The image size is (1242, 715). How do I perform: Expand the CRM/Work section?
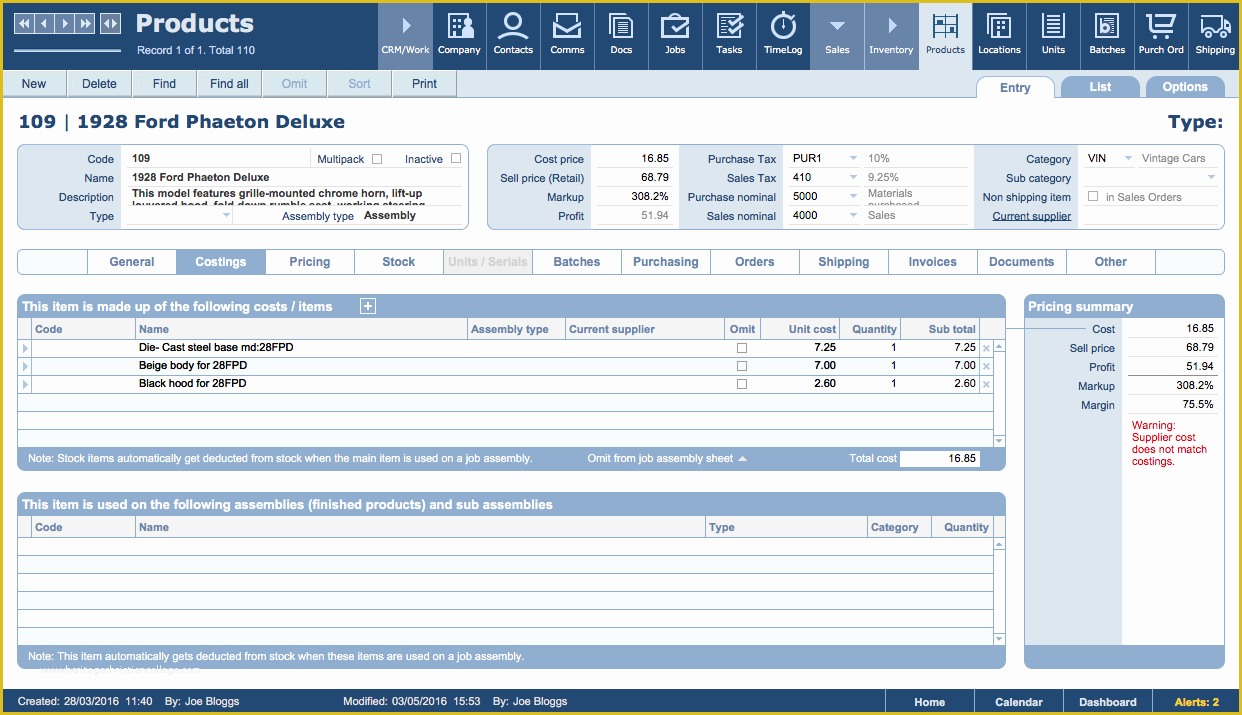point(405,35)
